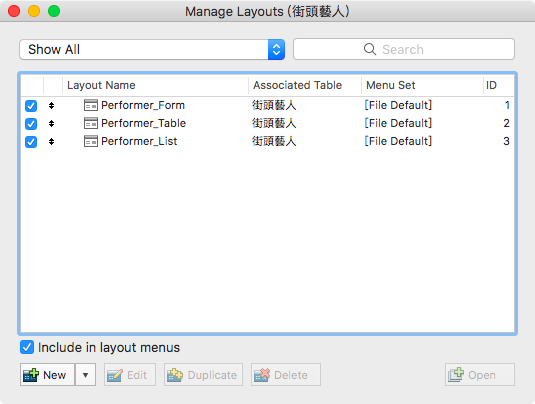535x404 pixels.
Task: Click reorder handle for Performer_Table row
Action: point(52,123)
